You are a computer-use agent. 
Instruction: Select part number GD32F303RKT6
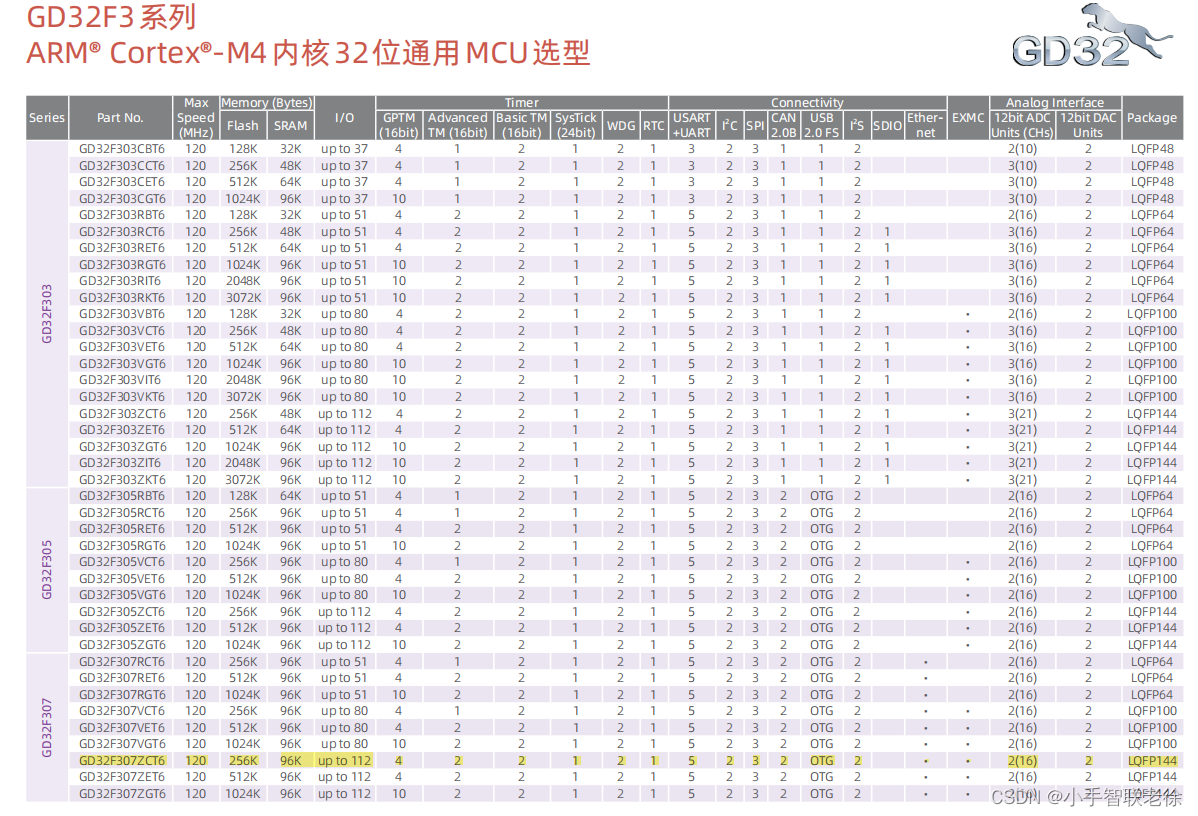point(122,297)
